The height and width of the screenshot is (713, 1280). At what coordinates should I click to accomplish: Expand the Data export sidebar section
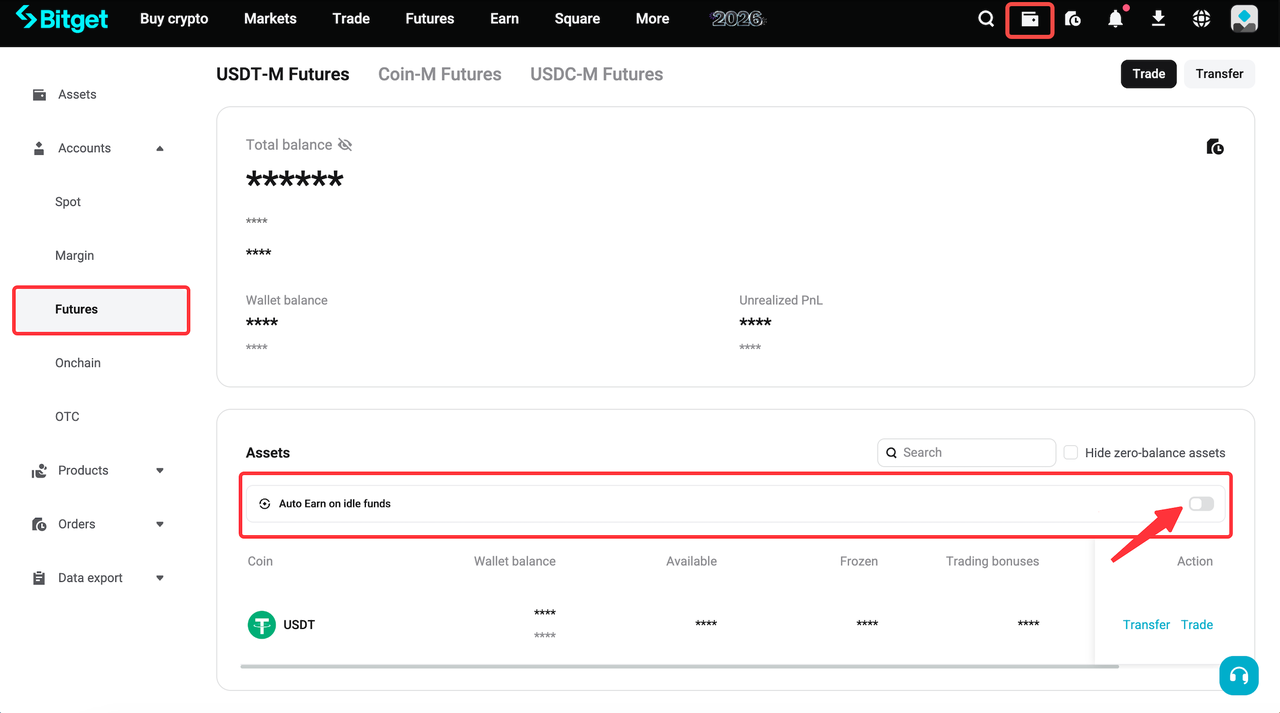[x=160, y=578]
